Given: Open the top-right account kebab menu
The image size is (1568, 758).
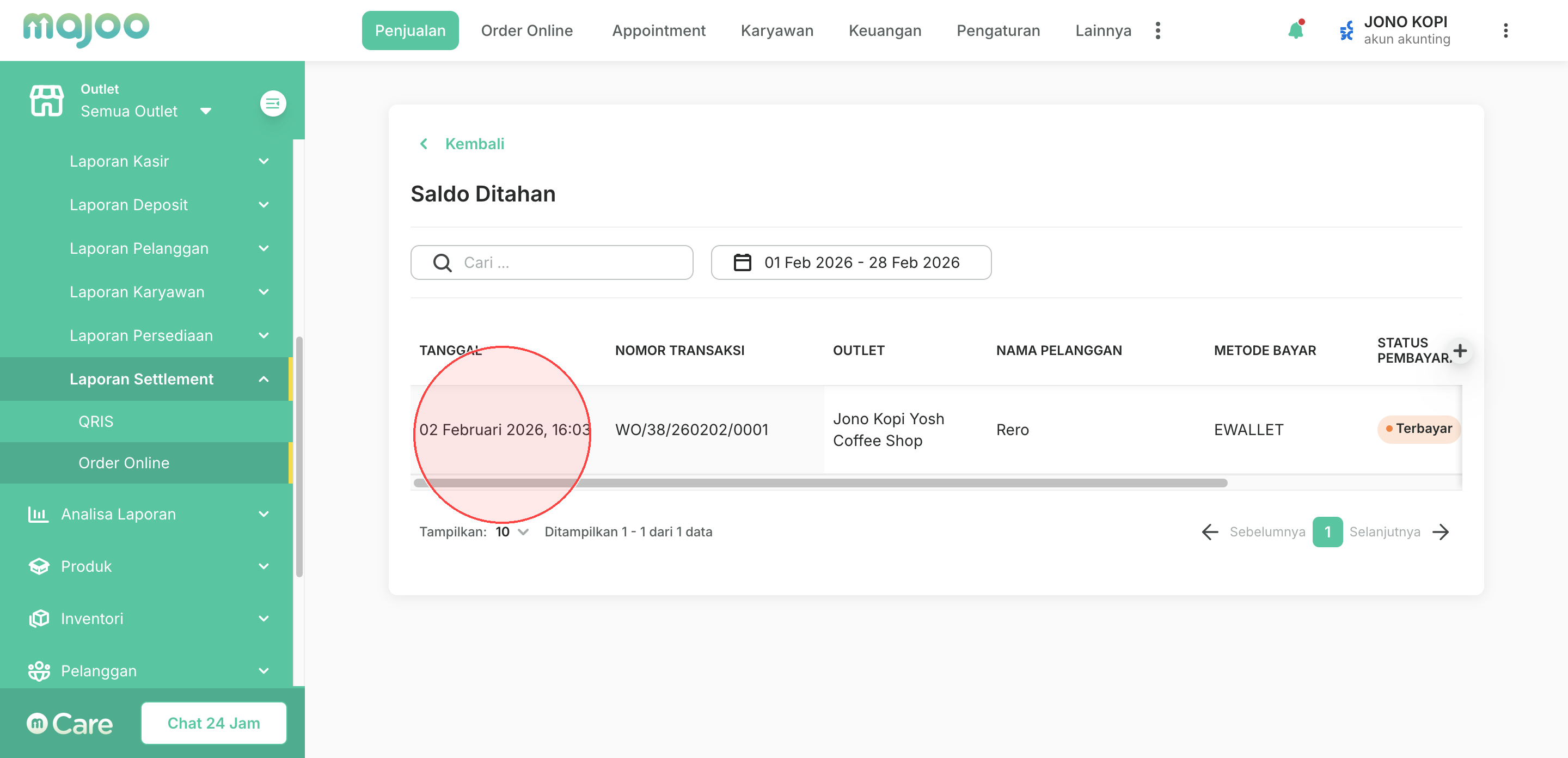Looking at the screenshot, I should (1505, 30).
